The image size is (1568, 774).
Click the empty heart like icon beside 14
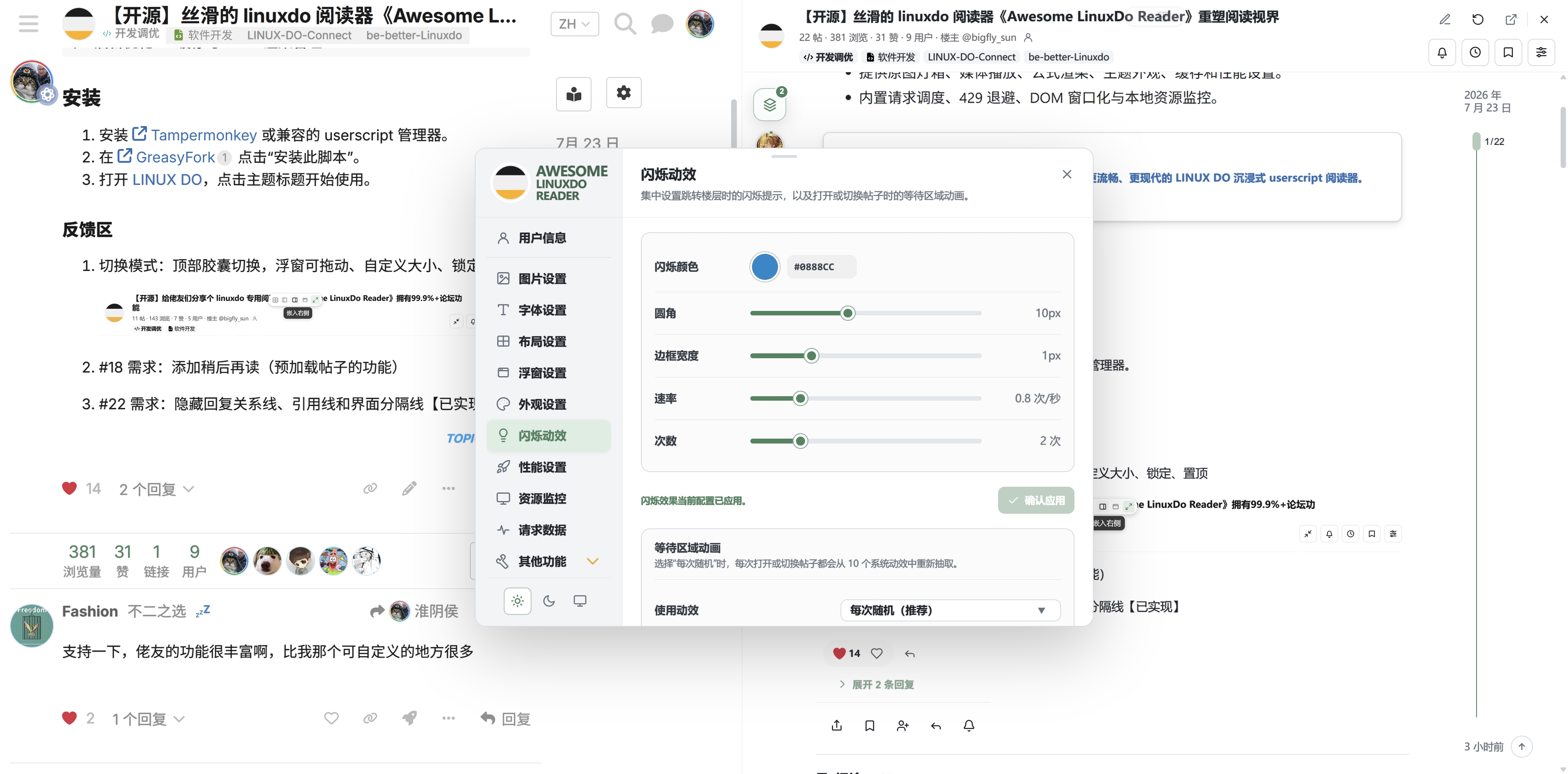pos(876,653)
